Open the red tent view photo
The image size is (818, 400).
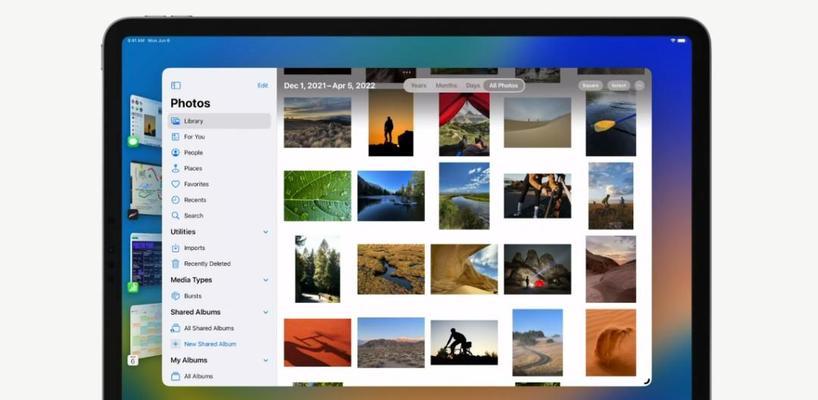click(x=464, y=125)
